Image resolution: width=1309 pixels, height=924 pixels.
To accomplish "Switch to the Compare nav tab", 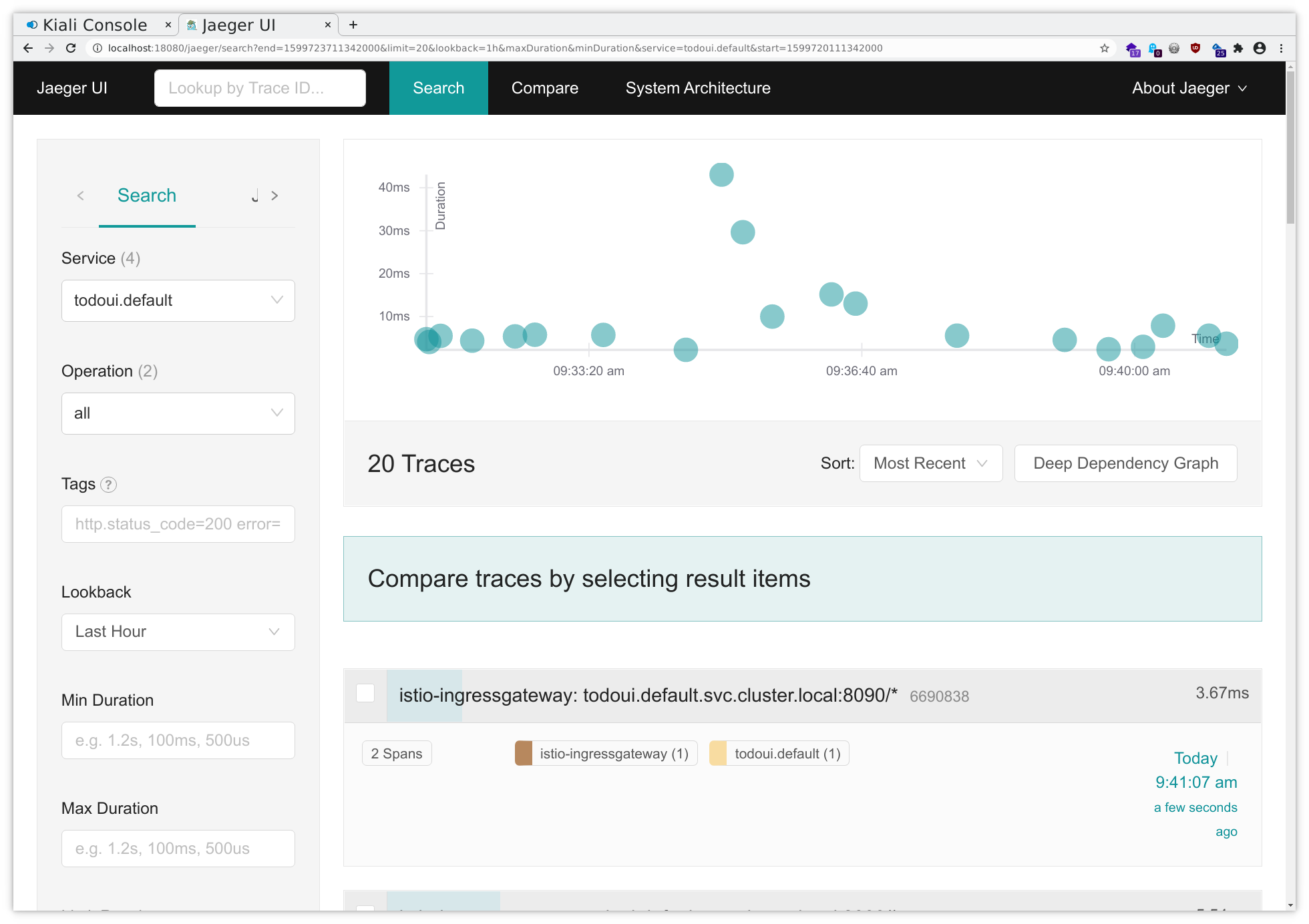I will (544, 88).
